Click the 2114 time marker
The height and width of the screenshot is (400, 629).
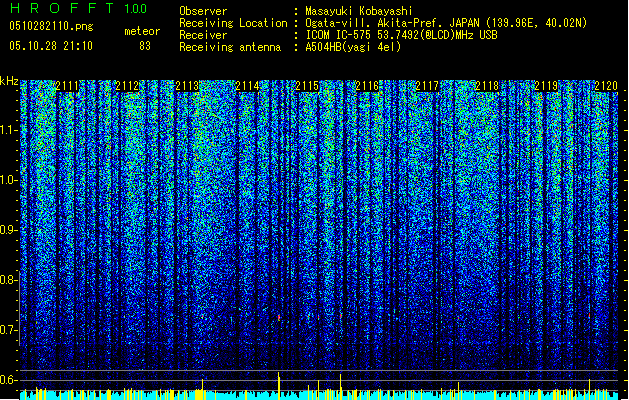point(247,86)
